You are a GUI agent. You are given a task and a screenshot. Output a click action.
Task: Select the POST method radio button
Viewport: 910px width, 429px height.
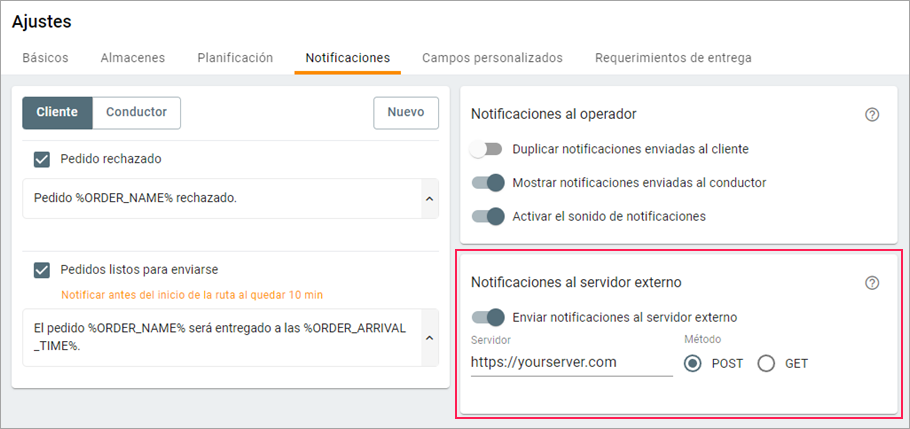click(x=692, y=364)
